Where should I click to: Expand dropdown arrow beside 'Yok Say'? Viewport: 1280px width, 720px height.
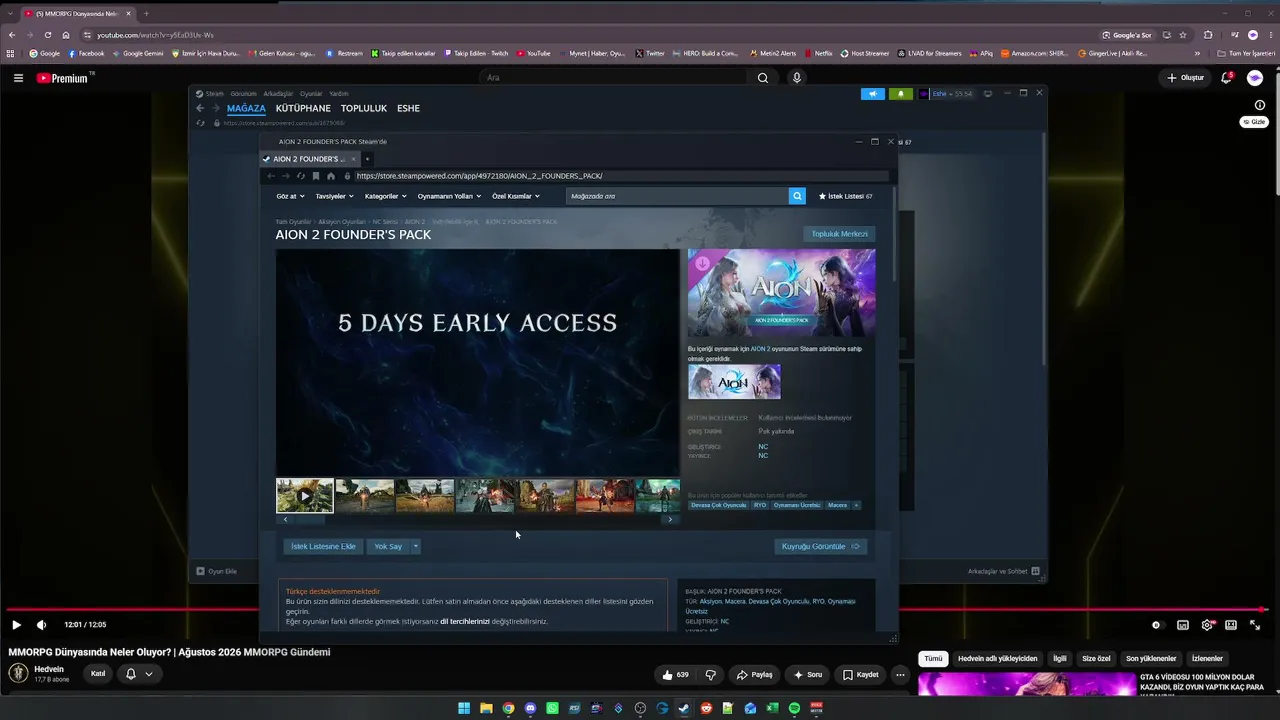pos(416,547)
